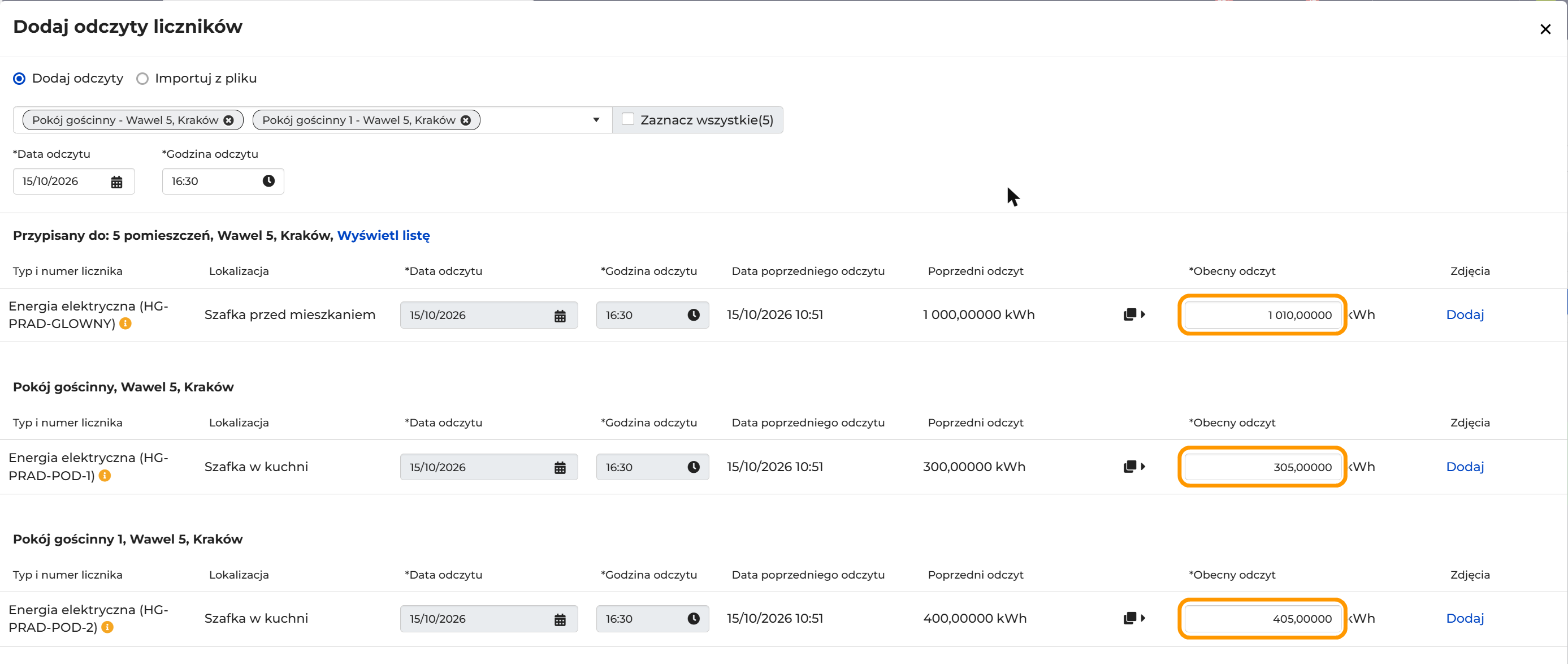Click location text 'Szafka przed mieszkaniem'
This screenshot has width=1568, height=664.
[x=290, y=315]
